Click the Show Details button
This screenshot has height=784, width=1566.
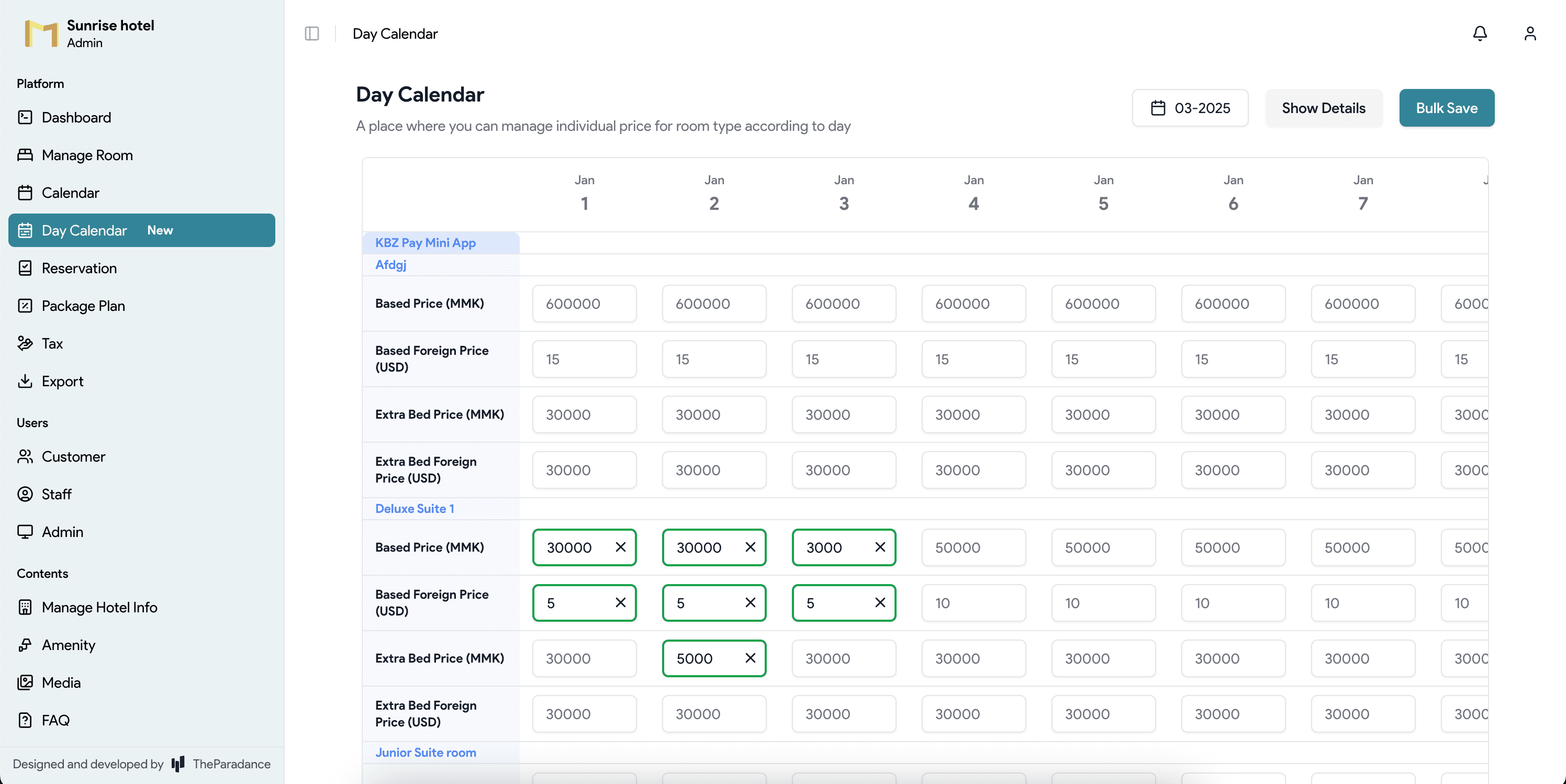(1324, 108)
